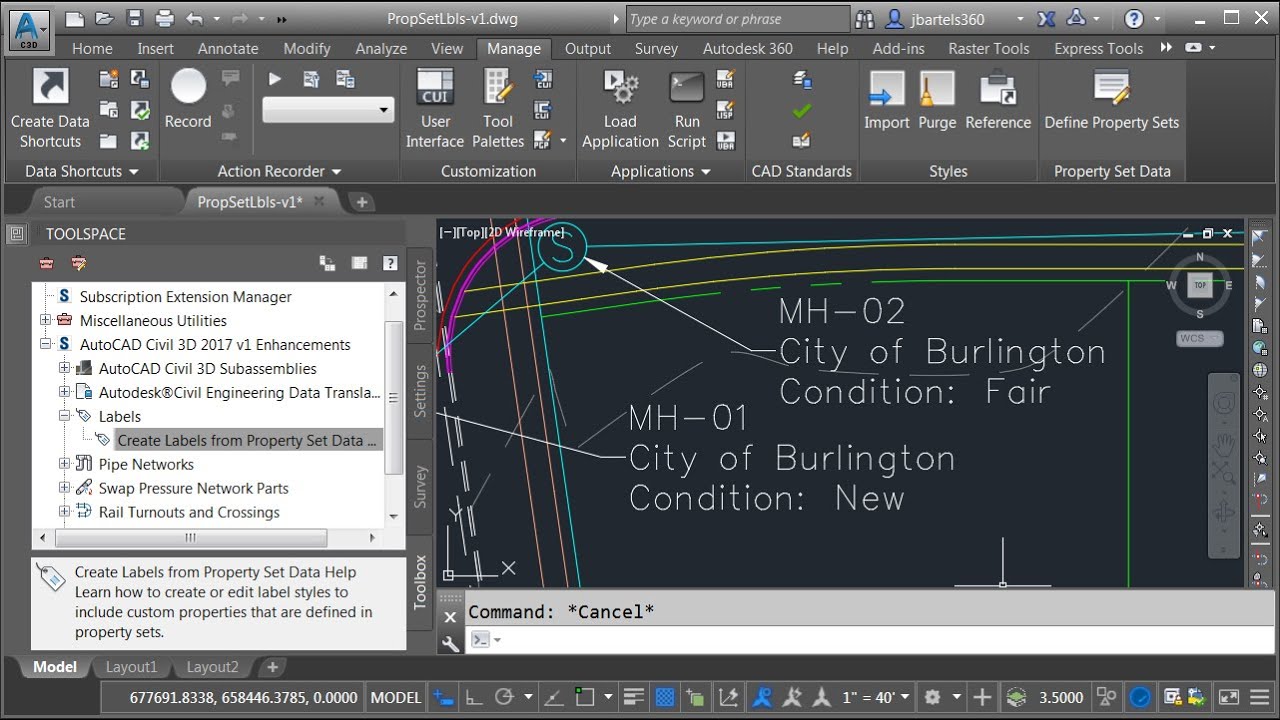Click the WCS coordinate system button

click(x=1199, y=338)
